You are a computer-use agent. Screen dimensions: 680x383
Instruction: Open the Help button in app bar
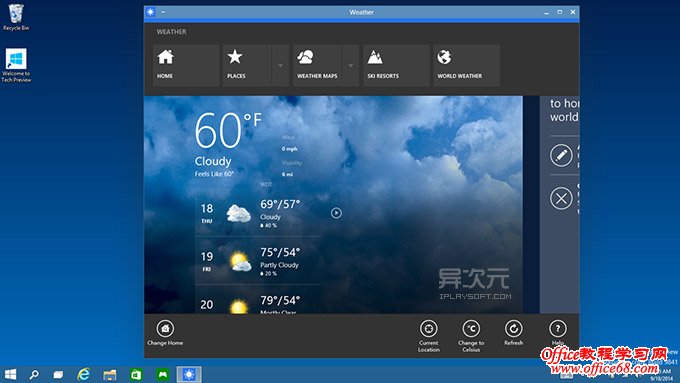558,333
